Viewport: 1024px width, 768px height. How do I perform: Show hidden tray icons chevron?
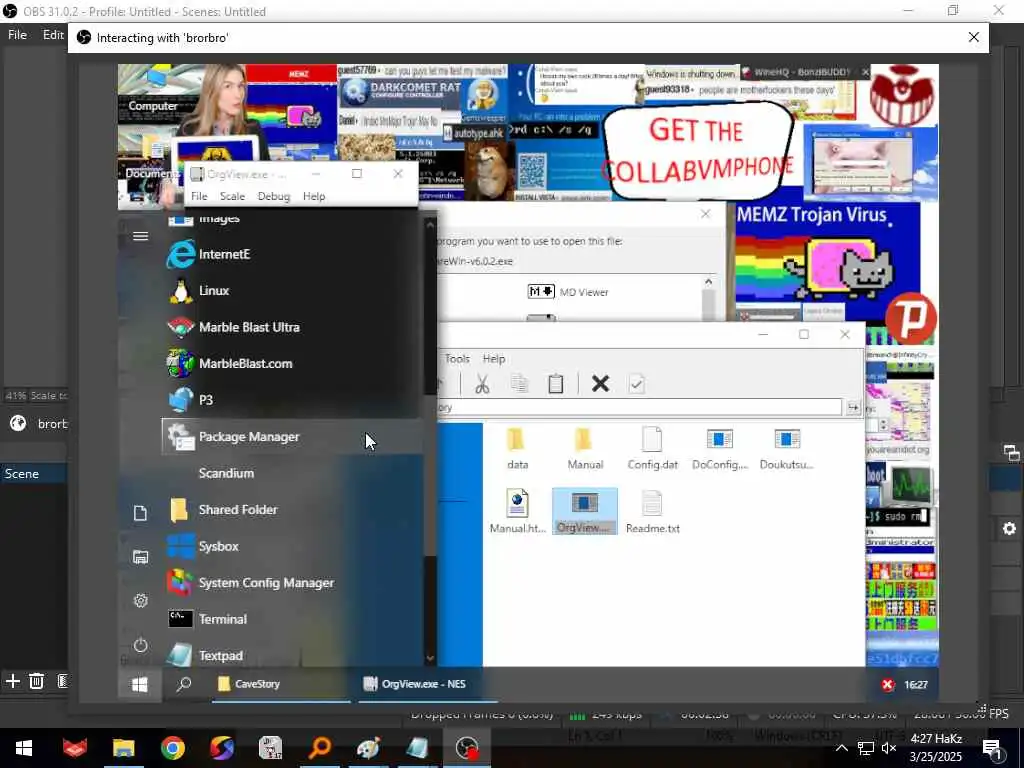pos(842,748)
